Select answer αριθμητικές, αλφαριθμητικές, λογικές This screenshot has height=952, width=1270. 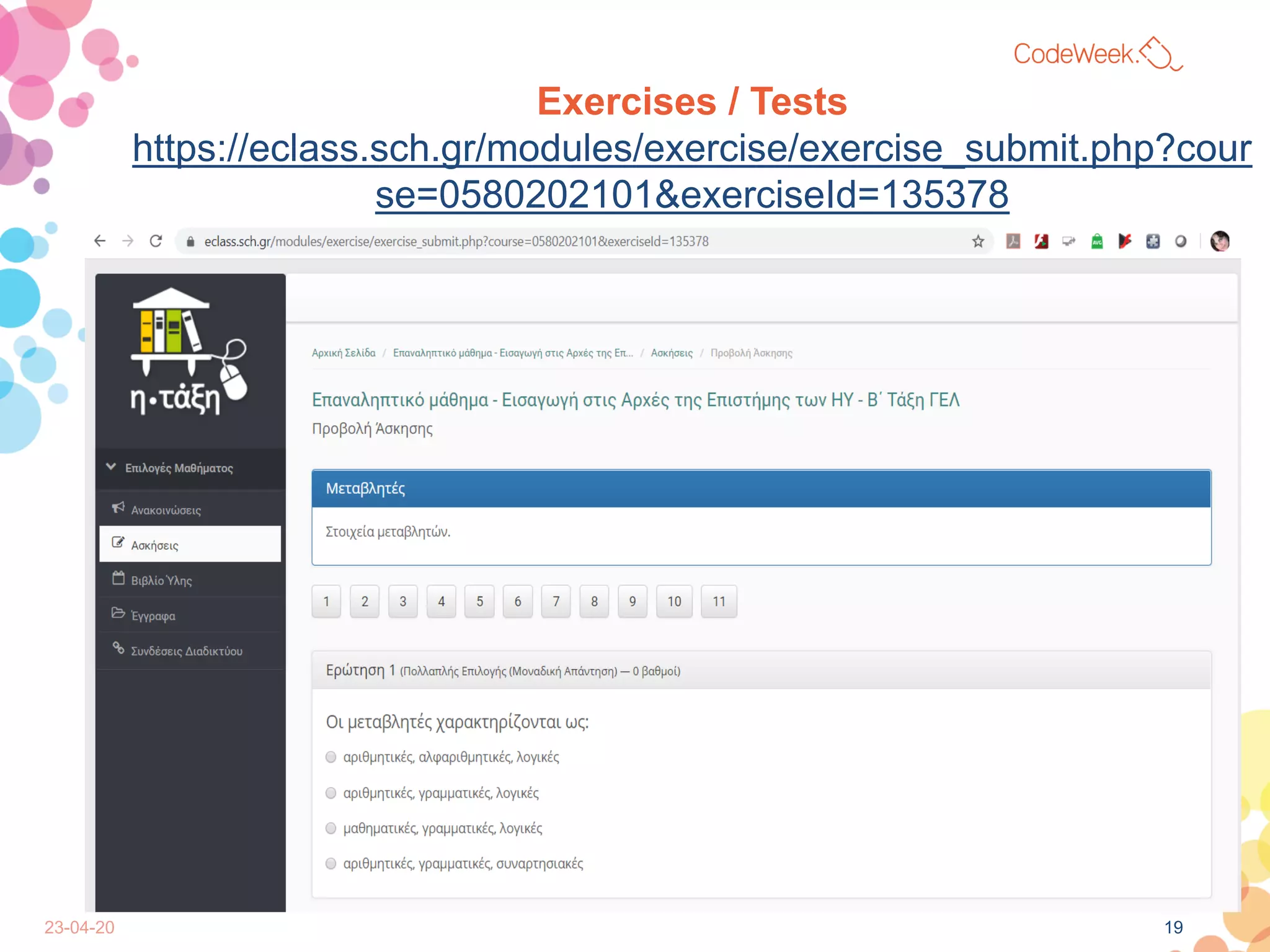tap(331, 757)
